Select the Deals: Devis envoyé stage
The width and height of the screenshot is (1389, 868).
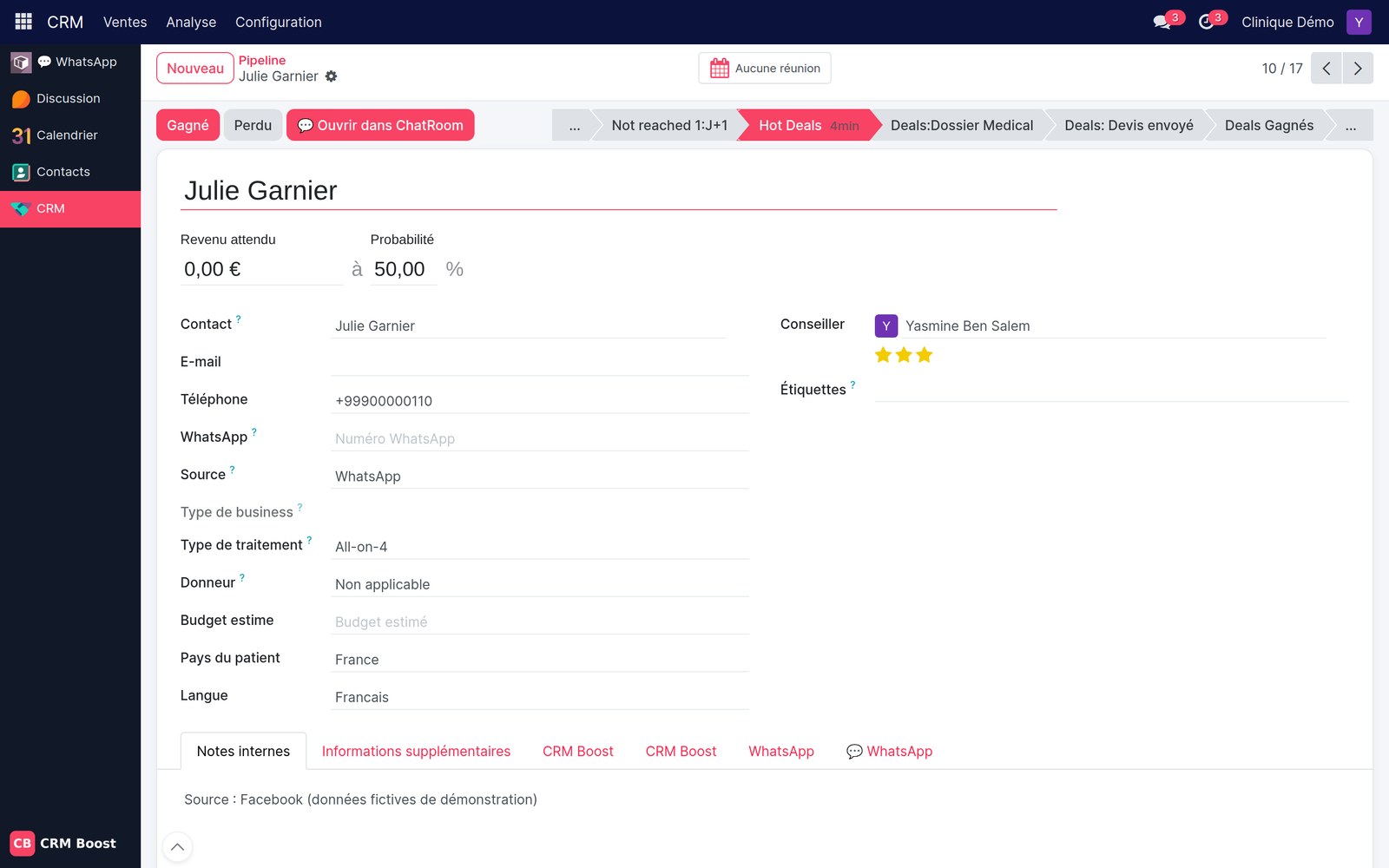[x=1129, y=125]
